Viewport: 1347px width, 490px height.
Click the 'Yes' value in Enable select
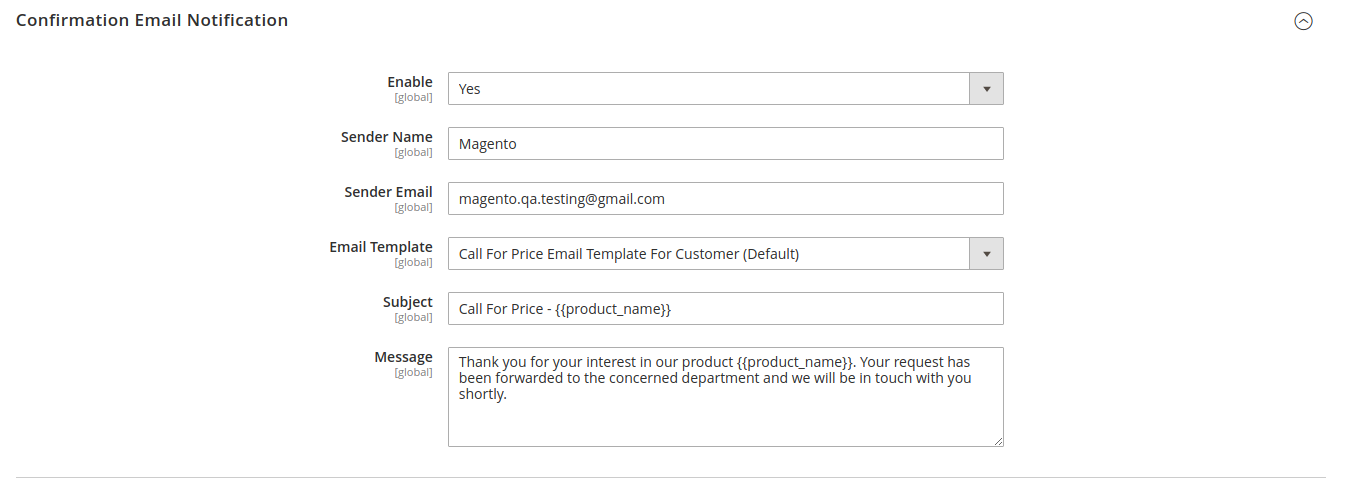[470, 89]
